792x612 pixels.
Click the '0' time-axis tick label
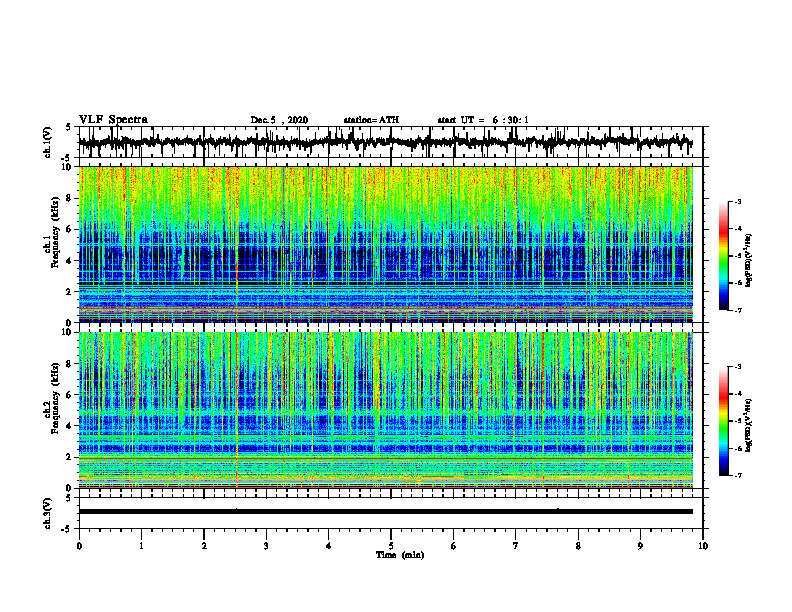[79, 546]
